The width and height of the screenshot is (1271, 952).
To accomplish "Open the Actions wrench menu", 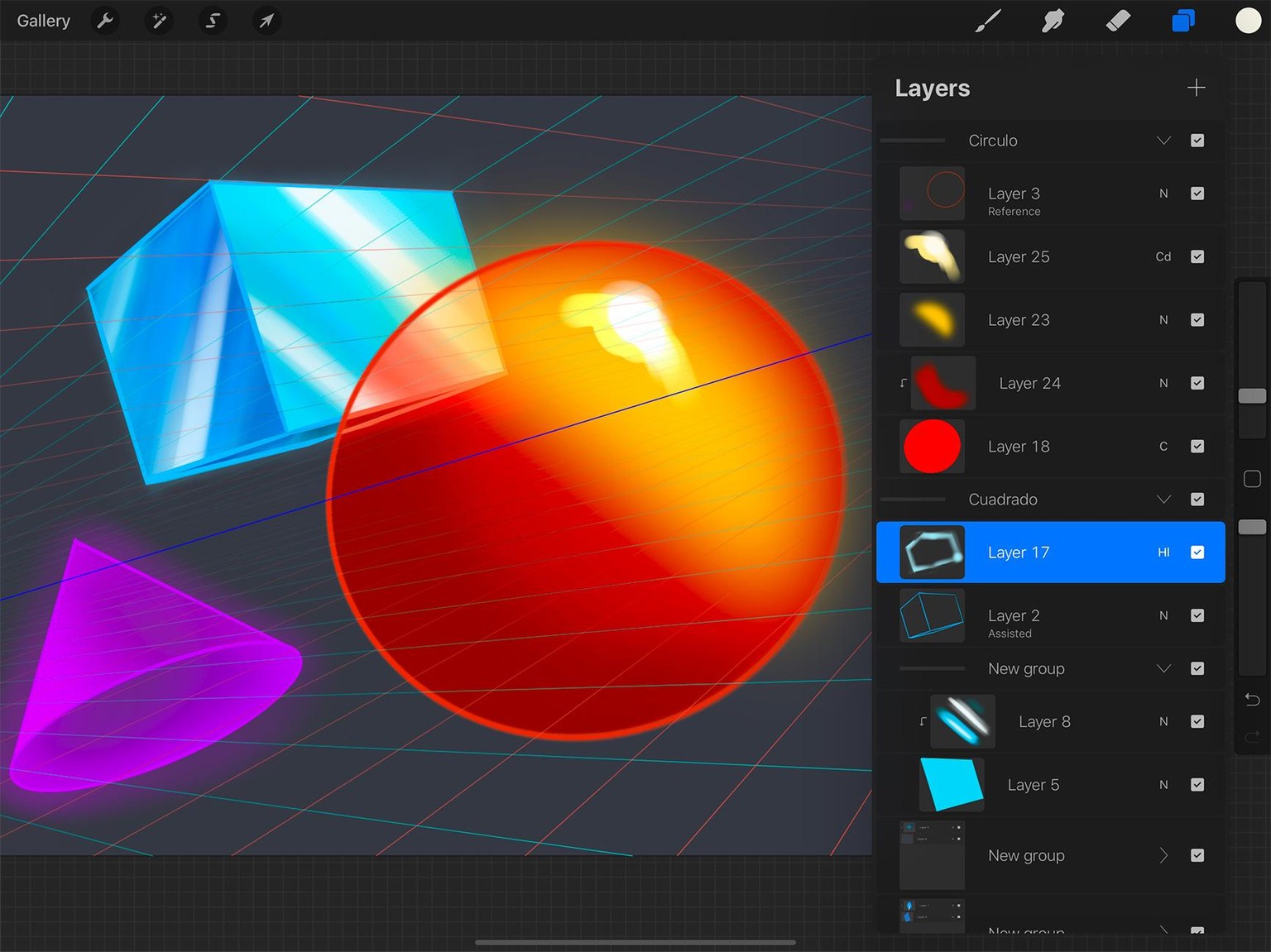I will pos(105,21).
